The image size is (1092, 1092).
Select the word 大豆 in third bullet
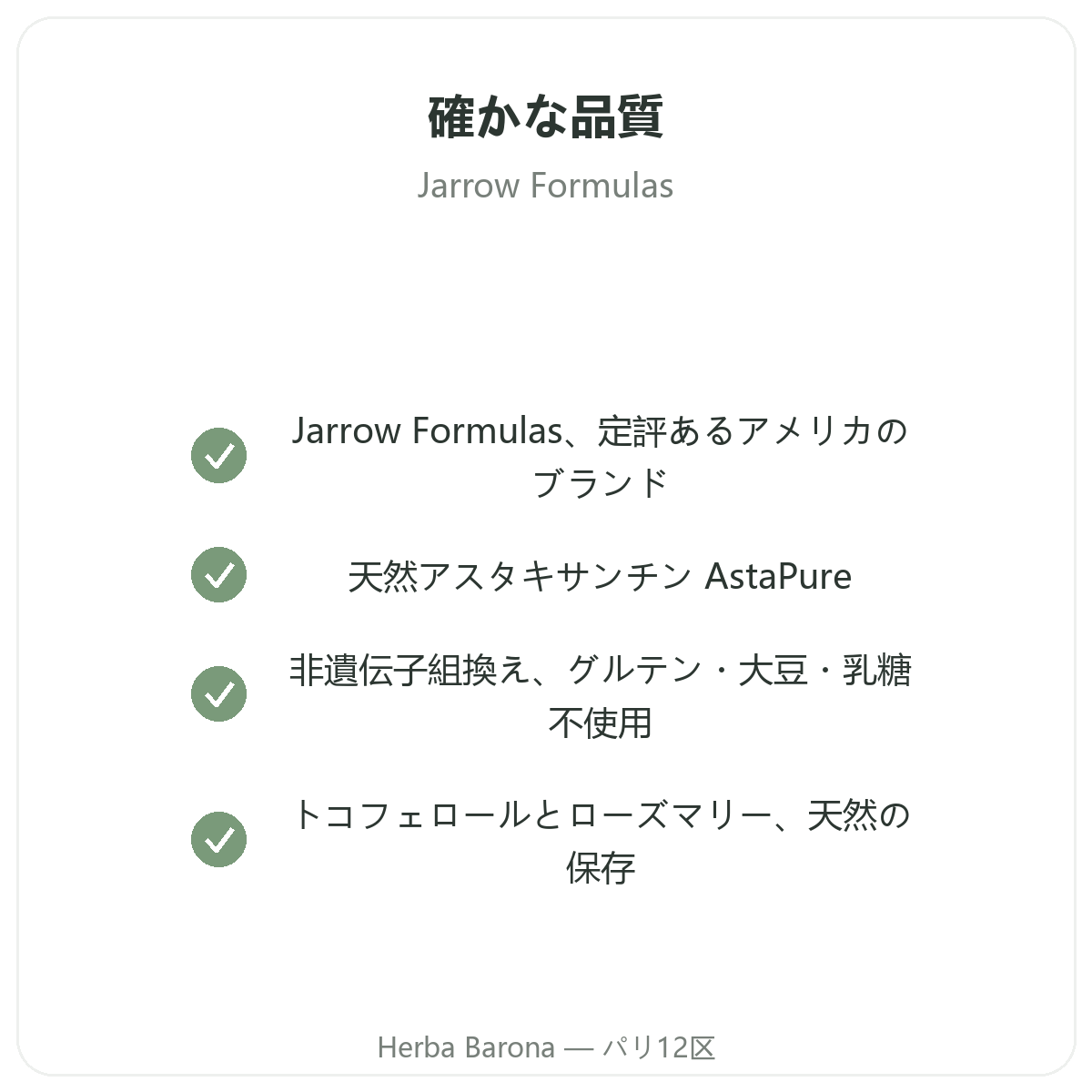pos(773,670)
